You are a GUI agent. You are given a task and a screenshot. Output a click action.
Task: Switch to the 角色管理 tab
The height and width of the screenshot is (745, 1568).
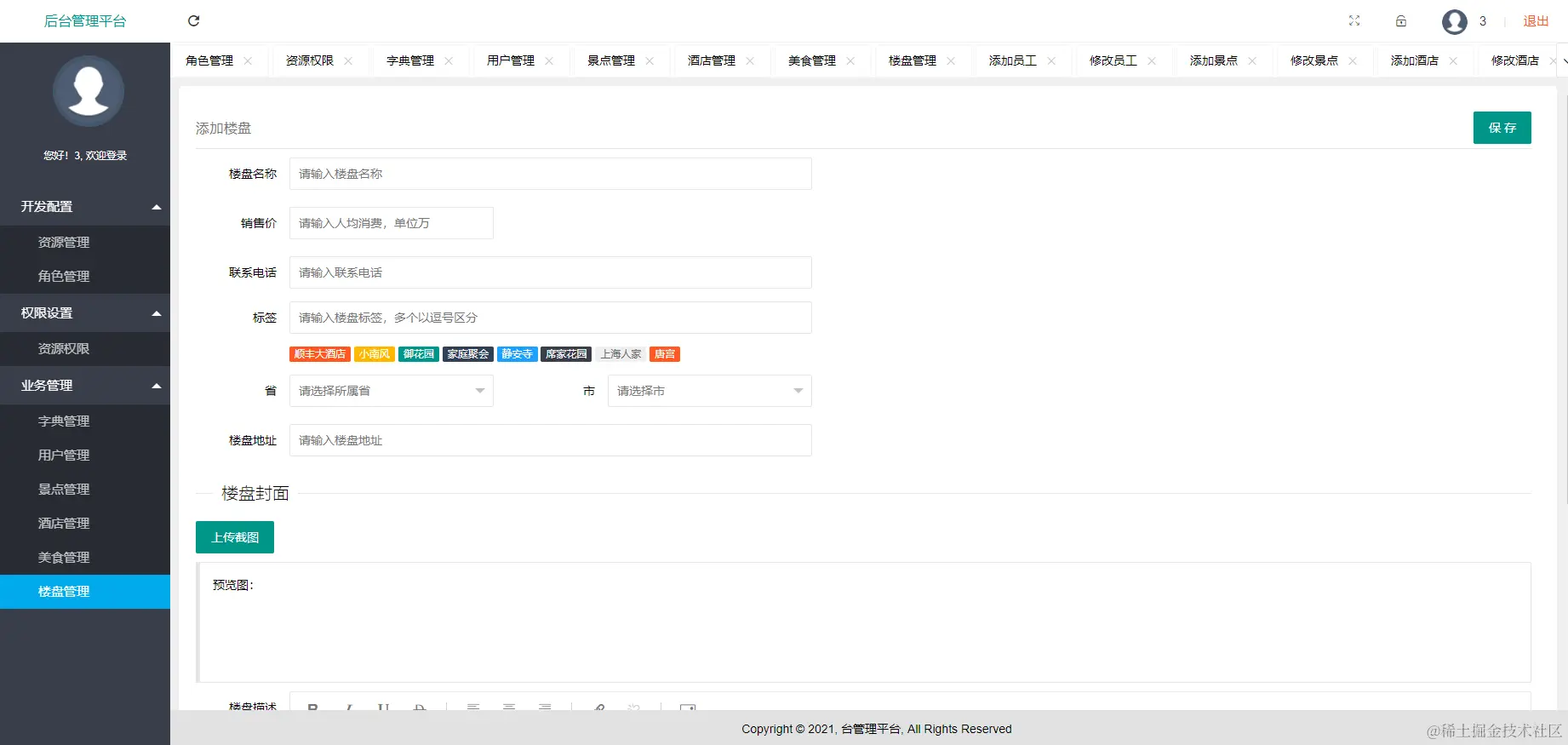pyautogui.click(x=209, y=60)
